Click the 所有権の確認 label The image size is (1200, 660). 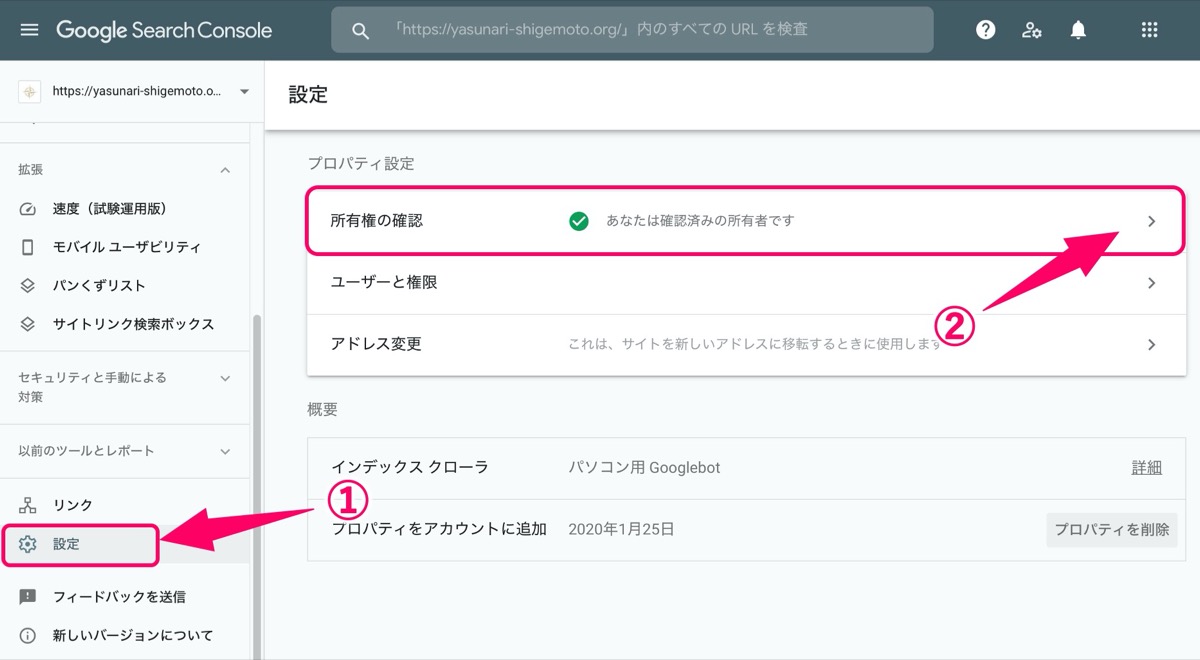click(377, 221)
